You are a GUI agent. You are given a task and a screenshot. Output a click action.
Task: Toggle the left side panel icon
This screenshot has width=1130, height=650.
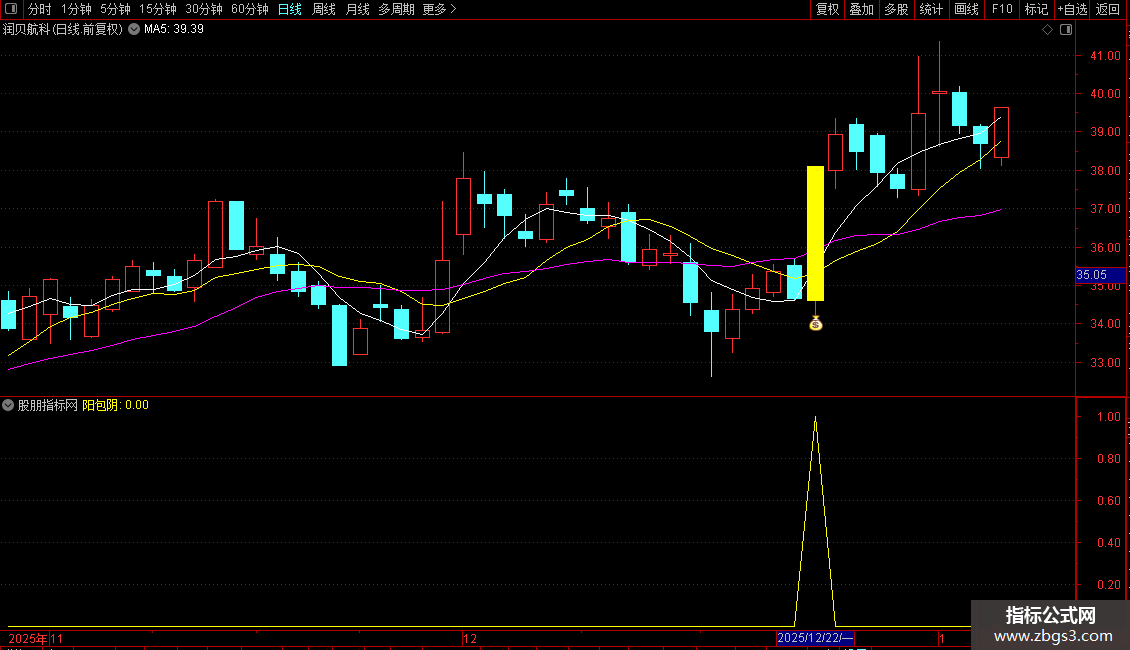click(11, 9)
